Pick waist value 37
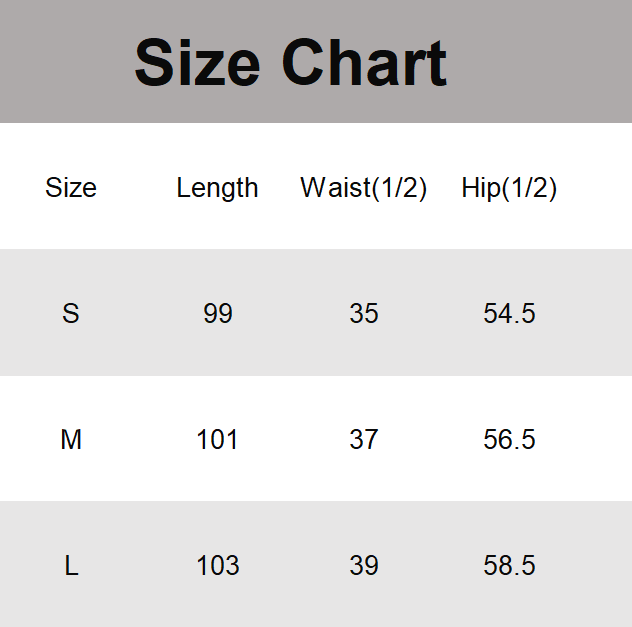The width and height of the screenshot is (632, 627). coord(364,440)
